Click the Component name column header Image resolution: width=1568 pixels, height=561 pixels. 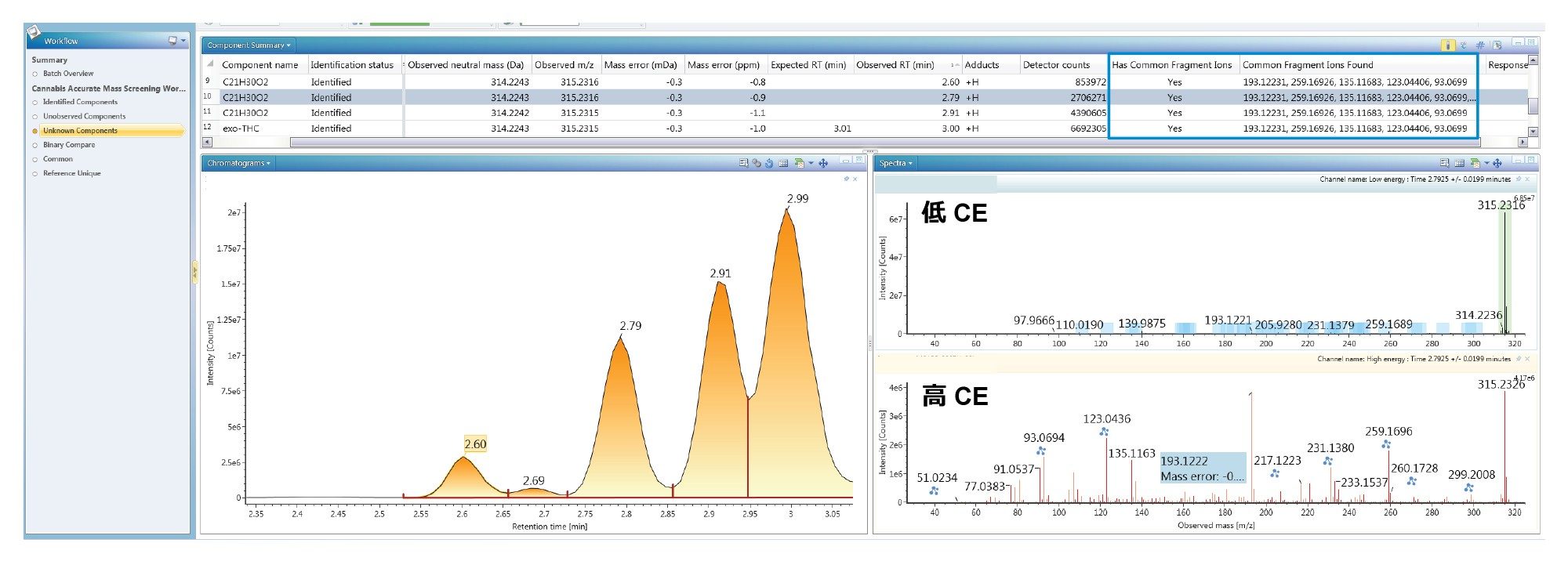(260, 65)
